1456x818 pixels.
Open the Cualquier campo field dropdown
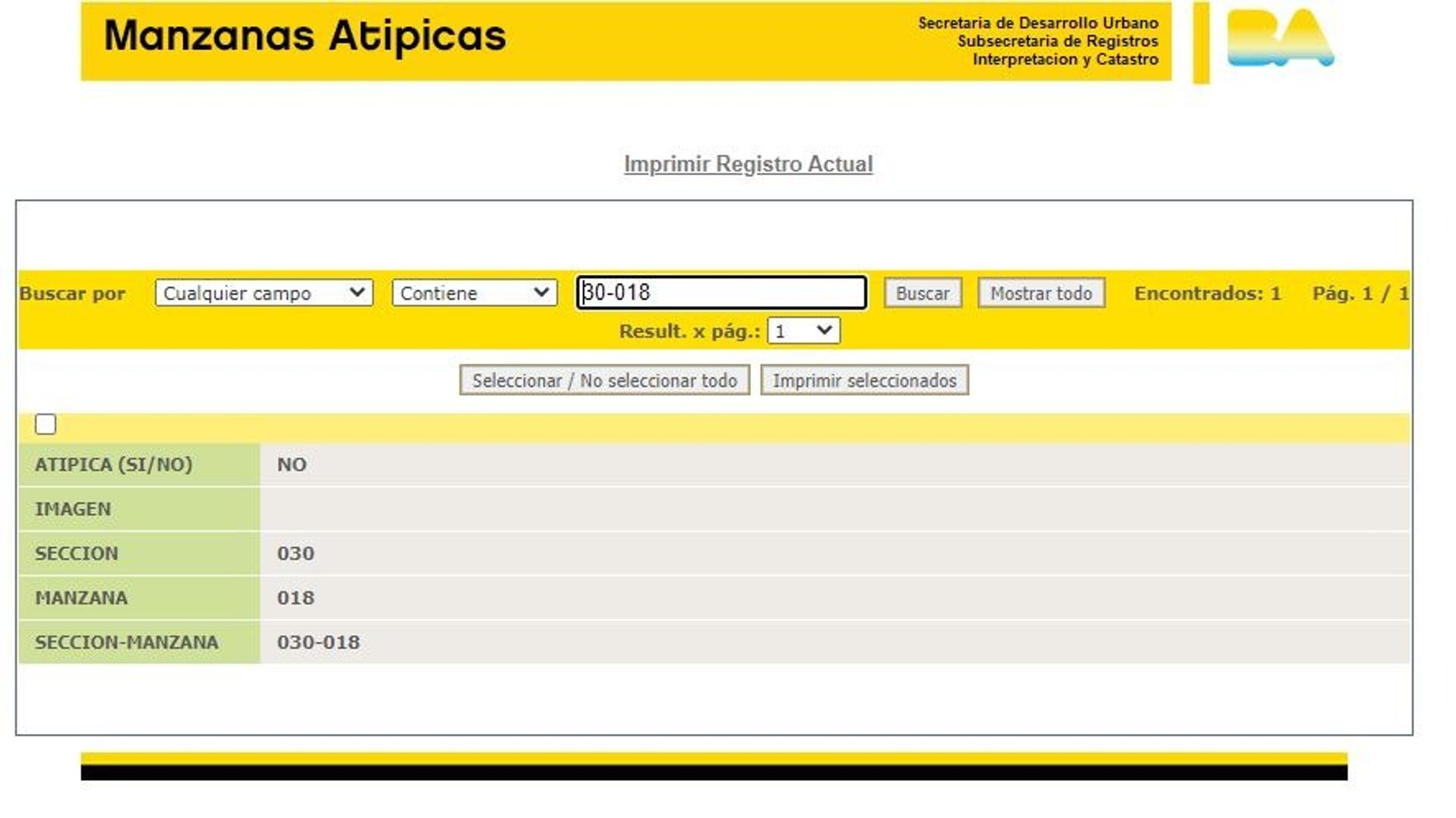click(x=264, y=293)
